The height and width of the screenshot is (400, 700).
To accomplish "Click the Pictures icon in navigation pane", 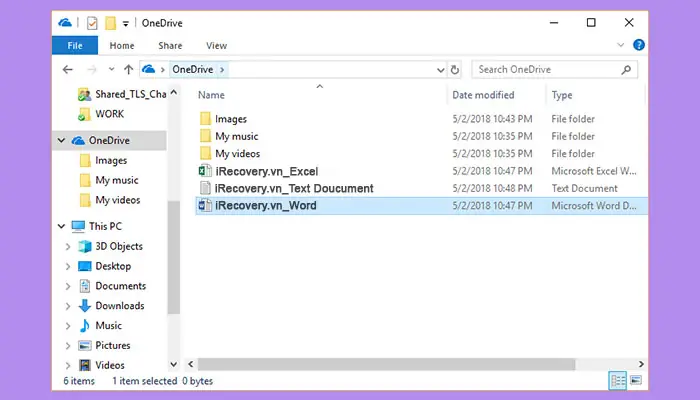I will pos(84,346).
